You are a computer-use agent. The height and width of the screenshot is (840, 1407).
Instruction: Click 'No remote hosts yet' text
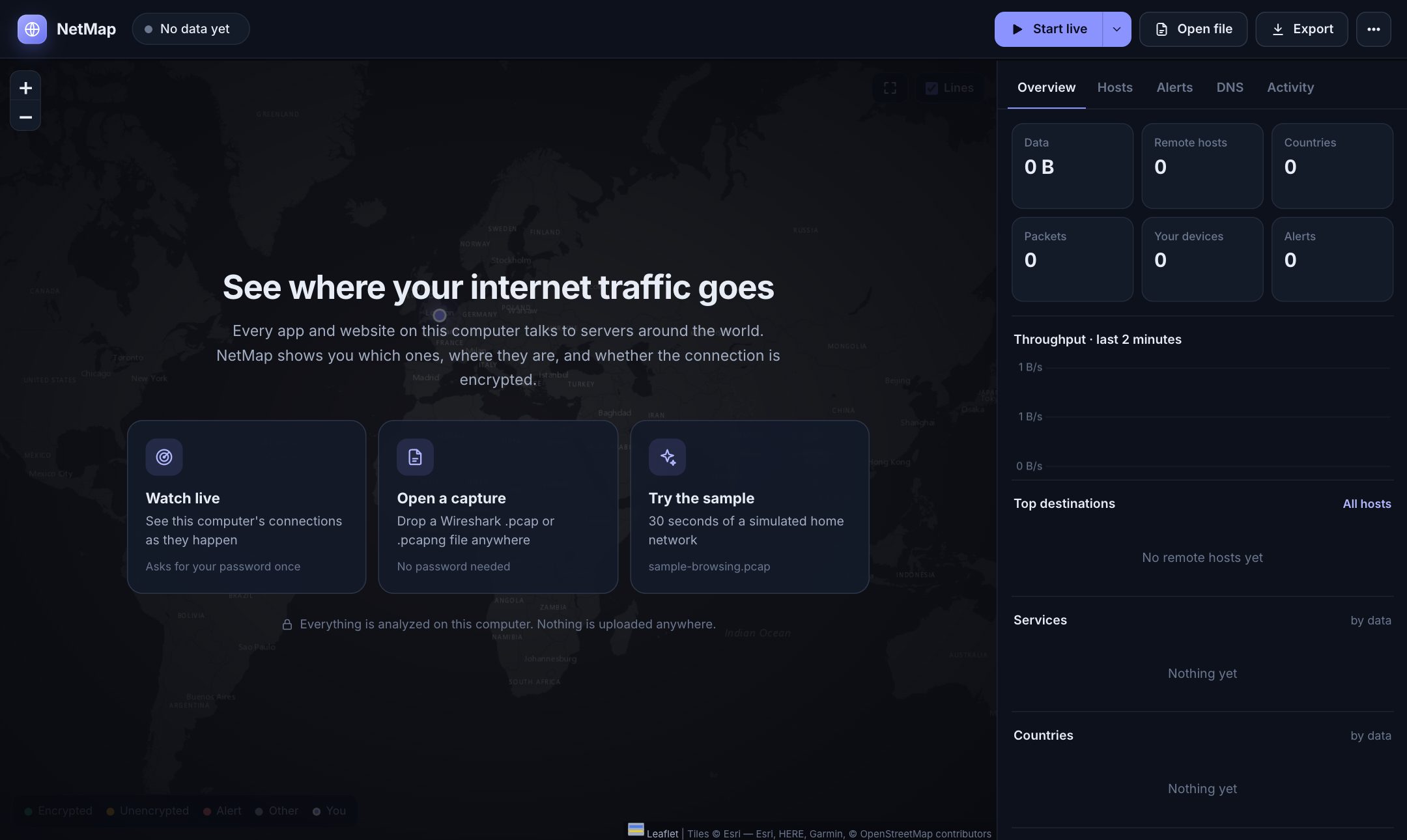click(x=1202, y=557)
